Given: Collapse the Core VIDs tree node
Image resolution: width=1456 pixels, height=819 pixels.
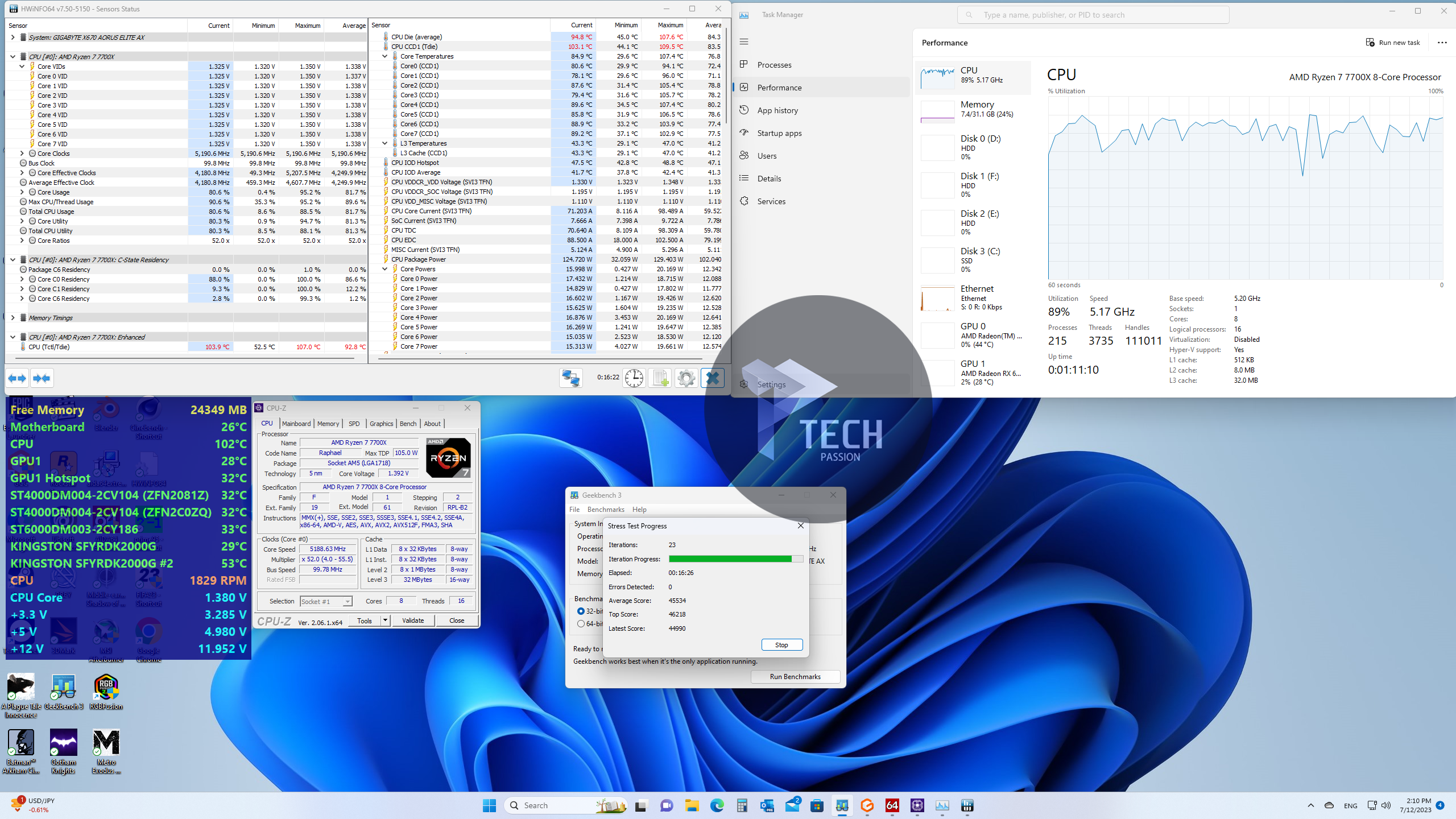Looking at the screenshot, I should click(22, 67).
